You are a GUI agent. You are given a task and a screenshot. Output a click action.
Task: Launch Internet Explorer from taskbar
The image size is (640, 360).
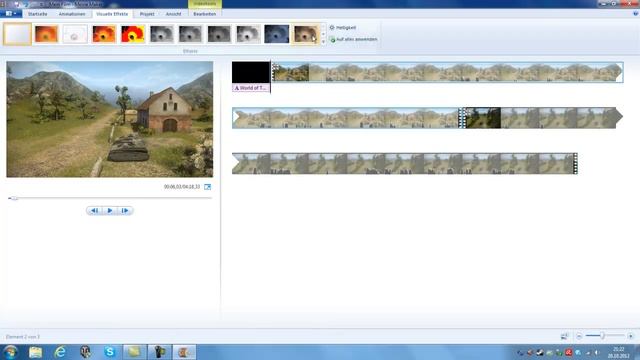[60, 352]
